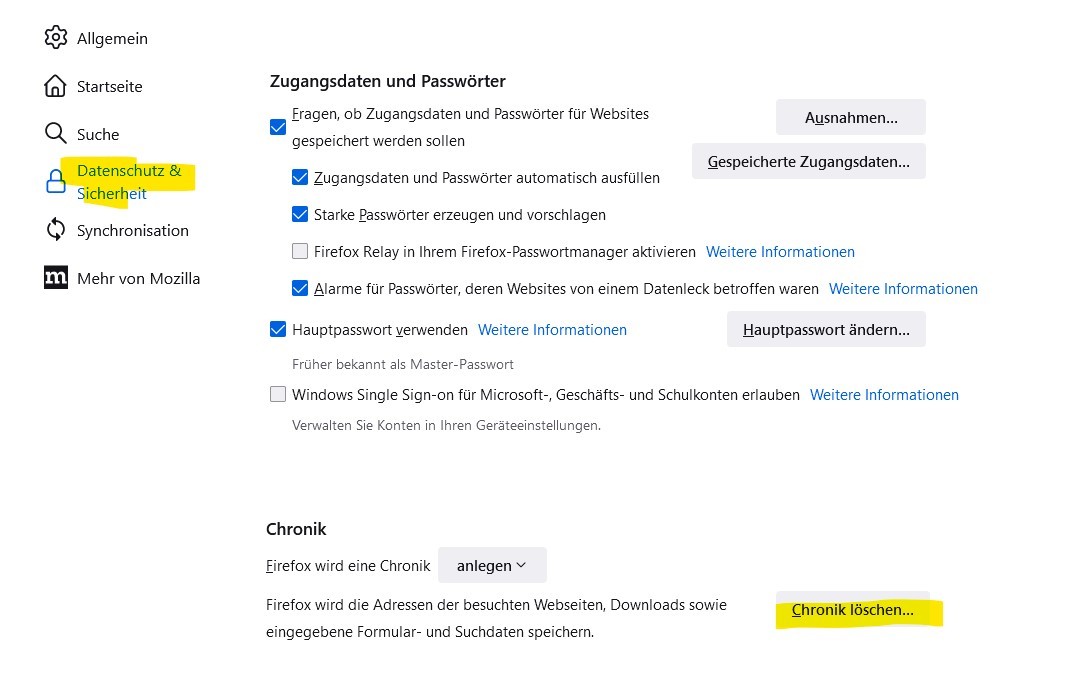Click the Chronik löschen button

[x=852, y=609]
